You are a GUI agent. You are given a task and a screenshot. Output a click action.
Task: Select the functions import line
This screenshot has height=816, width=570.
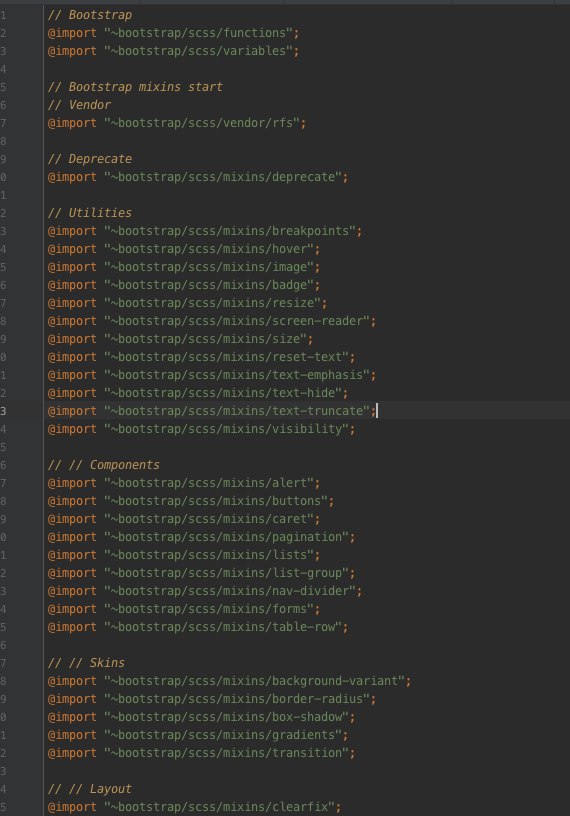(x=173, y=33)
